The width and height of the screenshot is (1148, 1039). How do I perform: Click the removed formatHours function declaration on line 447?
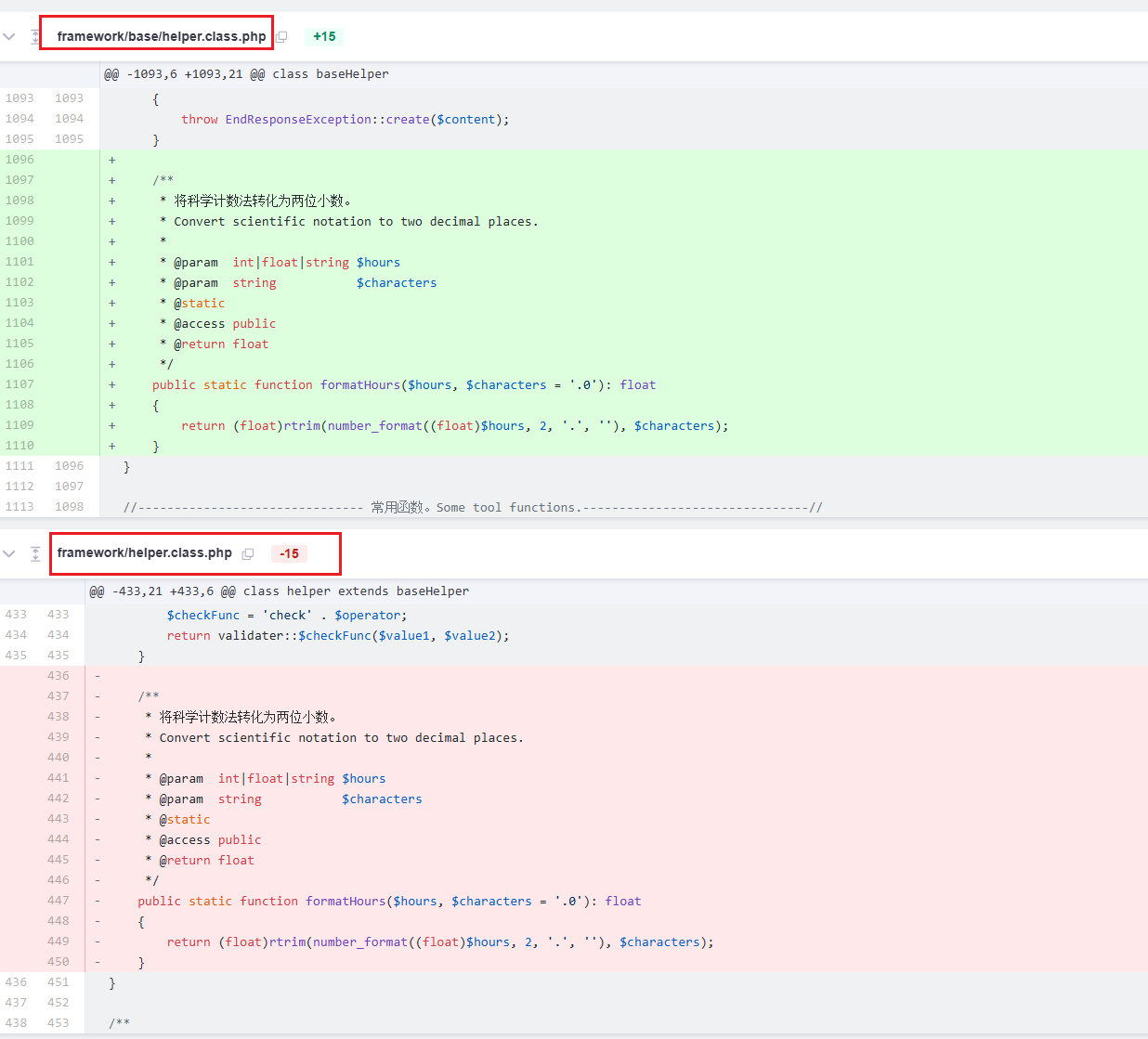point(389,902)
